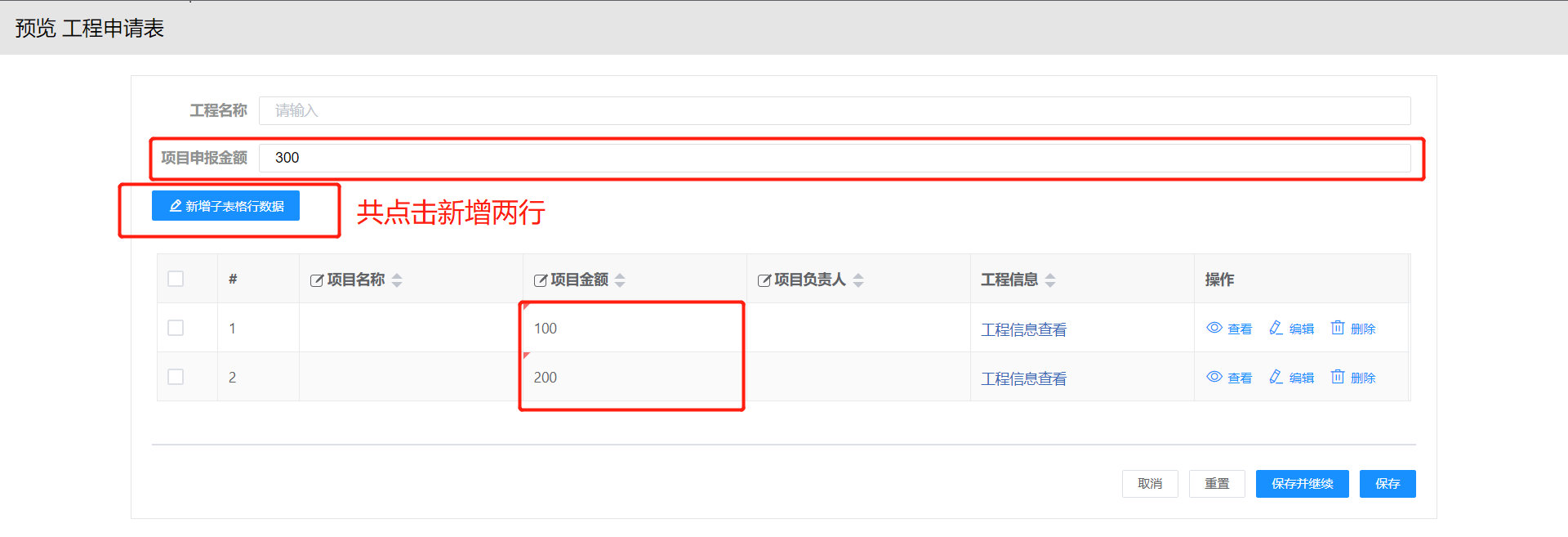The width and height of the screenshot is (1568, 537).
Task: Click the 重置 button
Action: (x=1217, y=484)
